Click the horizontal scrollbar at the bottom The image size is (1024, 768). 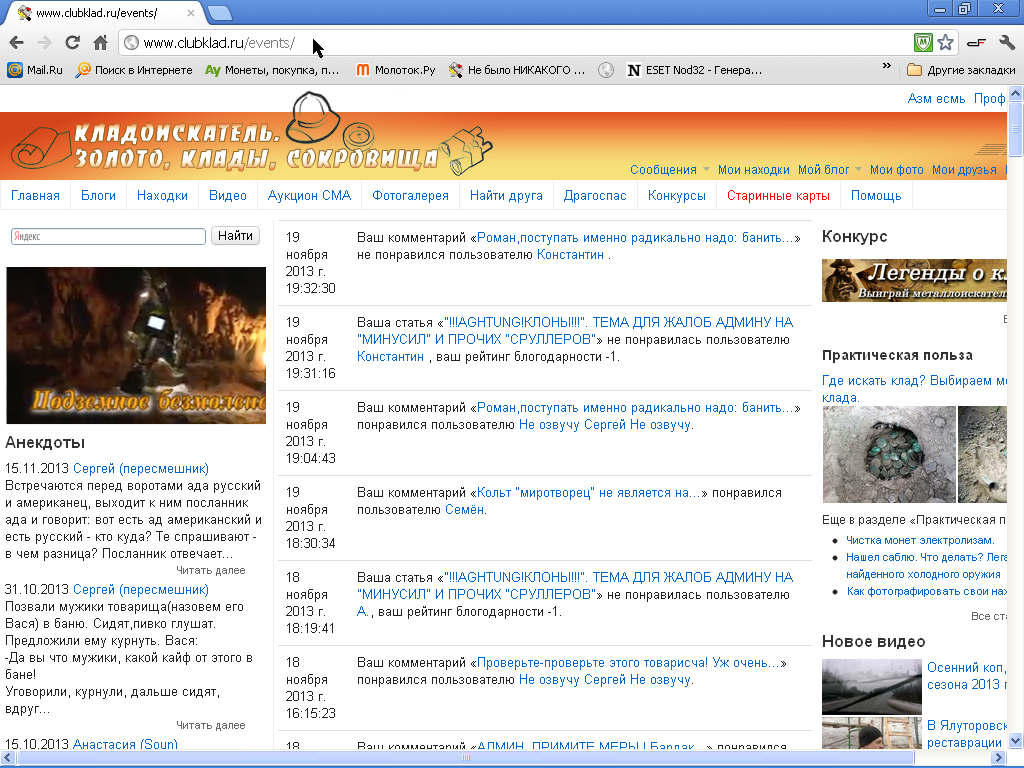click(x=466, y=758)
